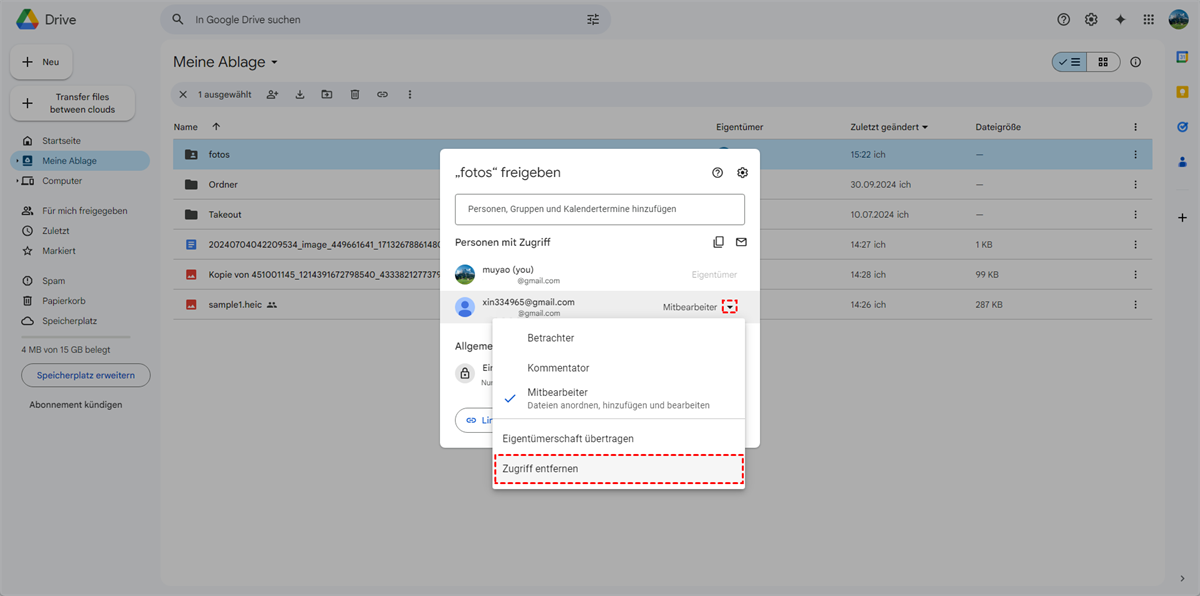
Task: Click the email envelope icon in share dialog
Action: [741, 242]
